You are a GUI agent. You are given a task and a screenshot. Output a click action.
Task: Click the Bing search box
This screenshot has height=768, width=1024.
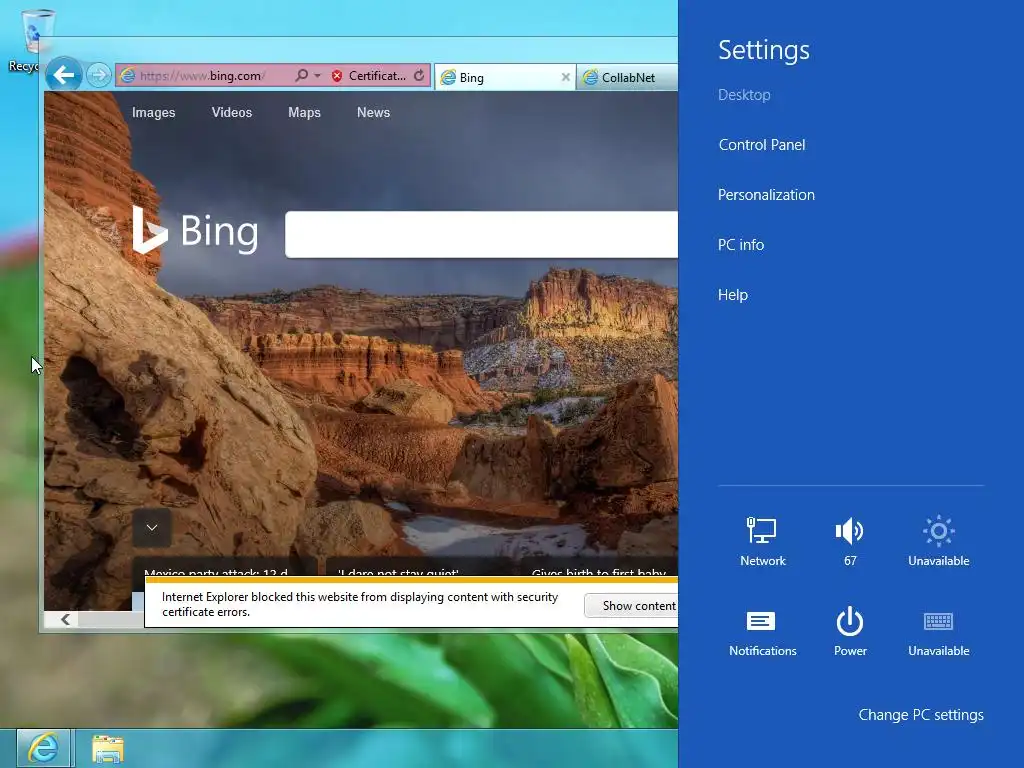[x=481, y=234]
